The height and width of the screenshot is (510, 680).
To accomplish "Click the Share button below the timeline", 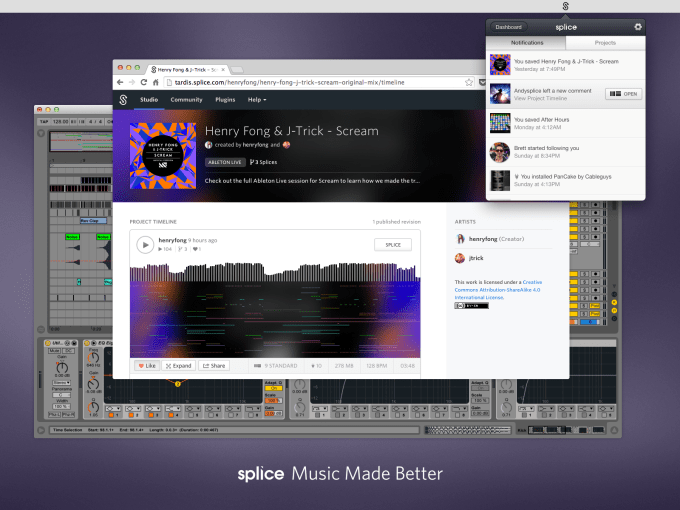I will (214, 366).
